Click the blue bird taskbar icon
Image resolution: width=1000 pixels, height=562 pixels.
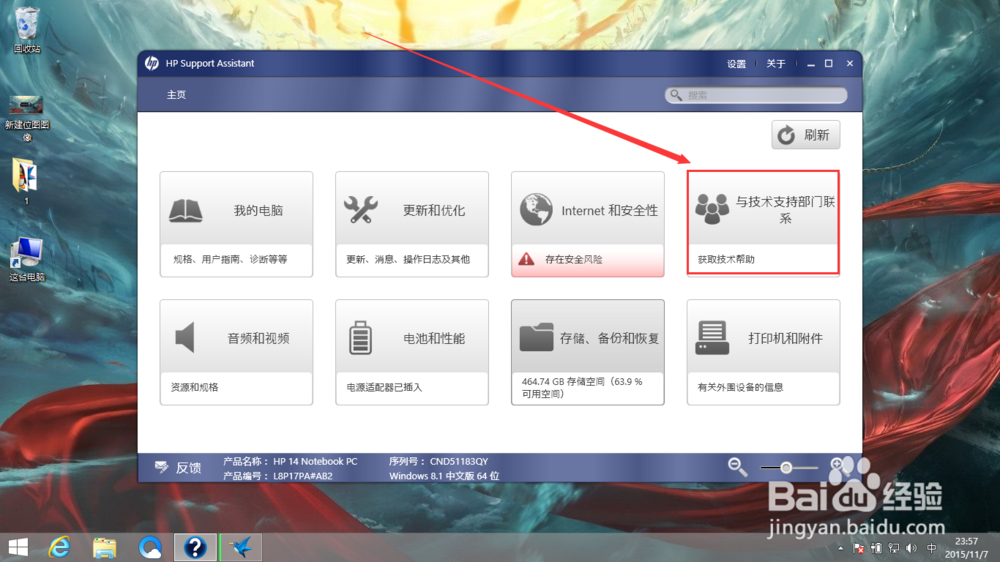point(241,547)
